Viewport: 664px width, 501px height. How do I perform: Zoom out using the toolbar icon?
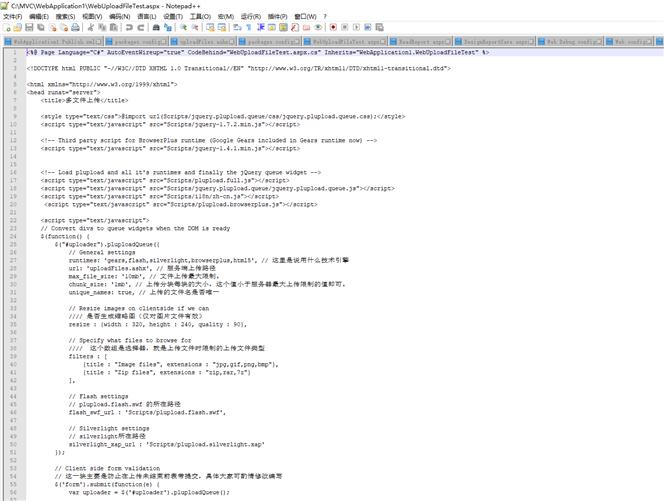click(195, 28)
